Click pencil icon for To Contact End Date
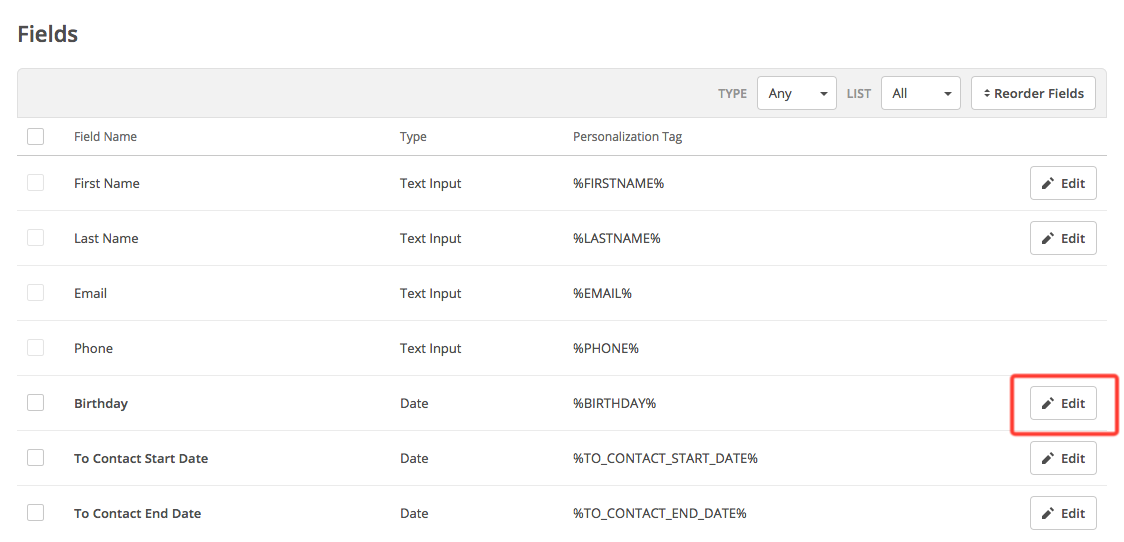The width and height of the screenshot is (1124, 542). [1048, 514]
